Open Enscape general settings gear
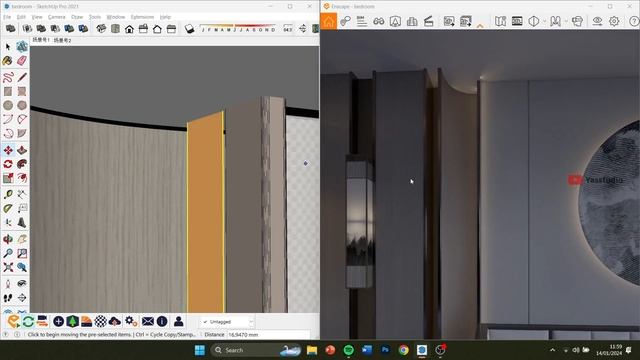The image size is (640, 360). click(x=614, y=21)
